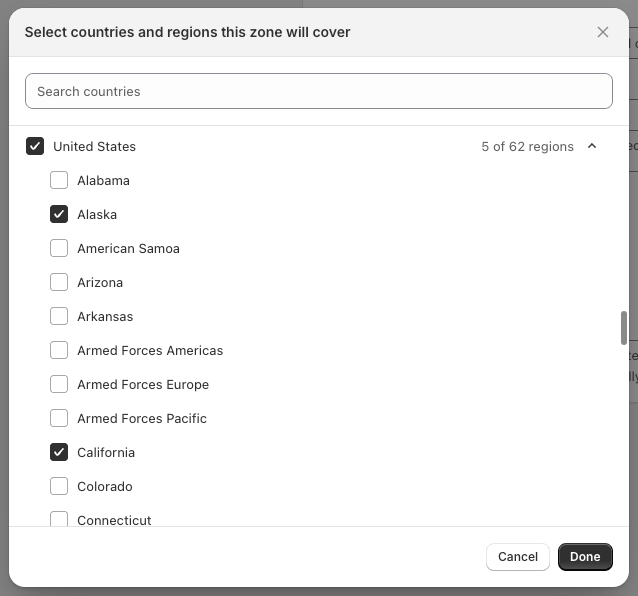Check the Colorado region
Image resolution: width=638 pixels, height=596 pixels.
click(x=59, y=486)
